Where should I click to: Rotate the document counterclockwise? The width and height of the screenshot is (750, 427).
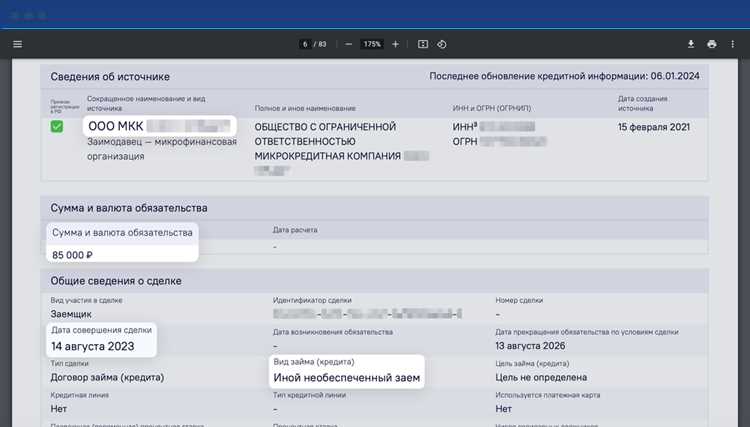[442, 44]
